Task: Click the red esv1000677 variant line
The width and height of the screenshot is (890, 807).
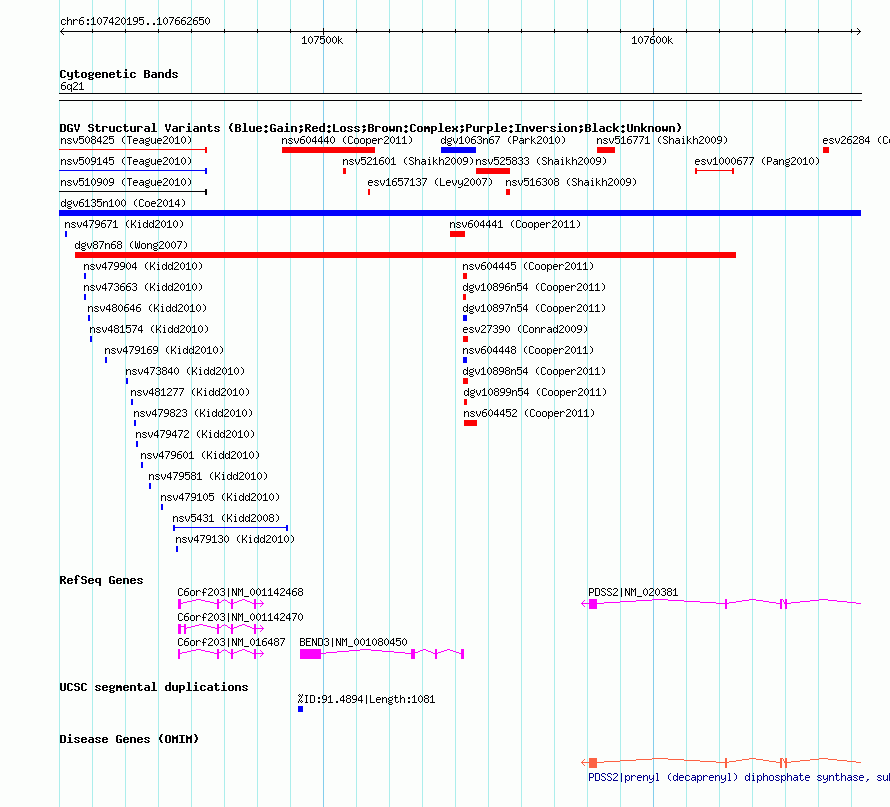Action: point(714,171)
